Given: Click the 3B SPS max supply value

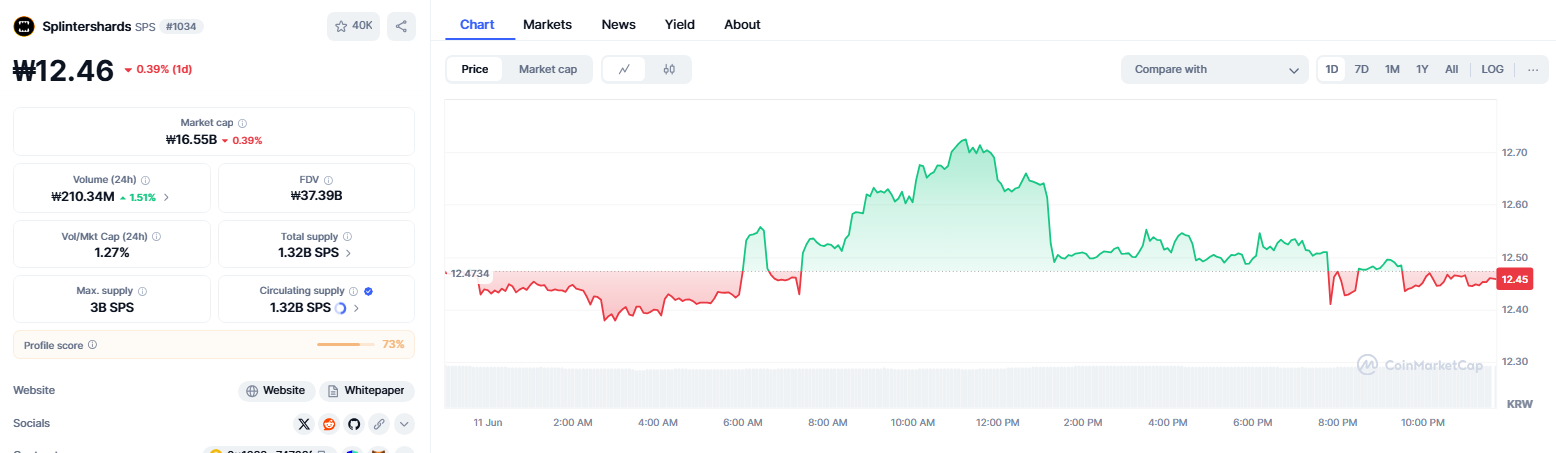Looking at the screenshot, I should coord(112,308).
